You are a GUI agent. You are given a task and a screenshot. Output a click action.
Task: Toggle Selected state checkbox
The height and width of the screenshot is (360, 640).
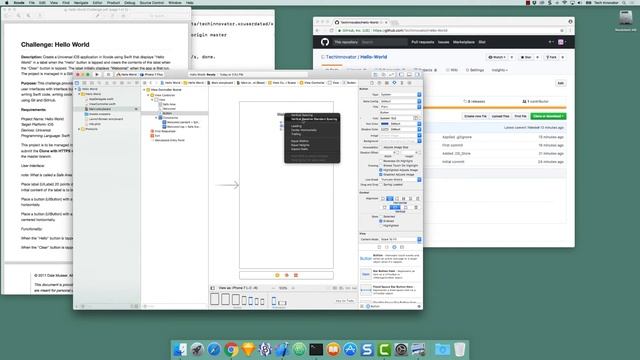(x=381, y=217)
